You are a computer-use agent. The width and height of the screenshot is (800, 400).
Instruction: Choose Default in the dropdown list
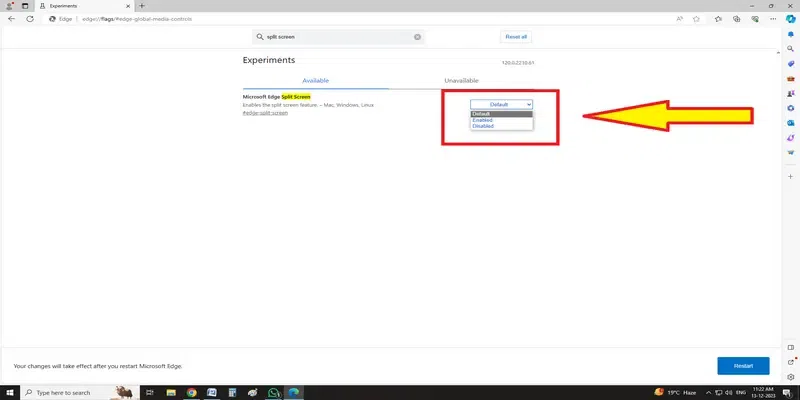pos(501,114)
